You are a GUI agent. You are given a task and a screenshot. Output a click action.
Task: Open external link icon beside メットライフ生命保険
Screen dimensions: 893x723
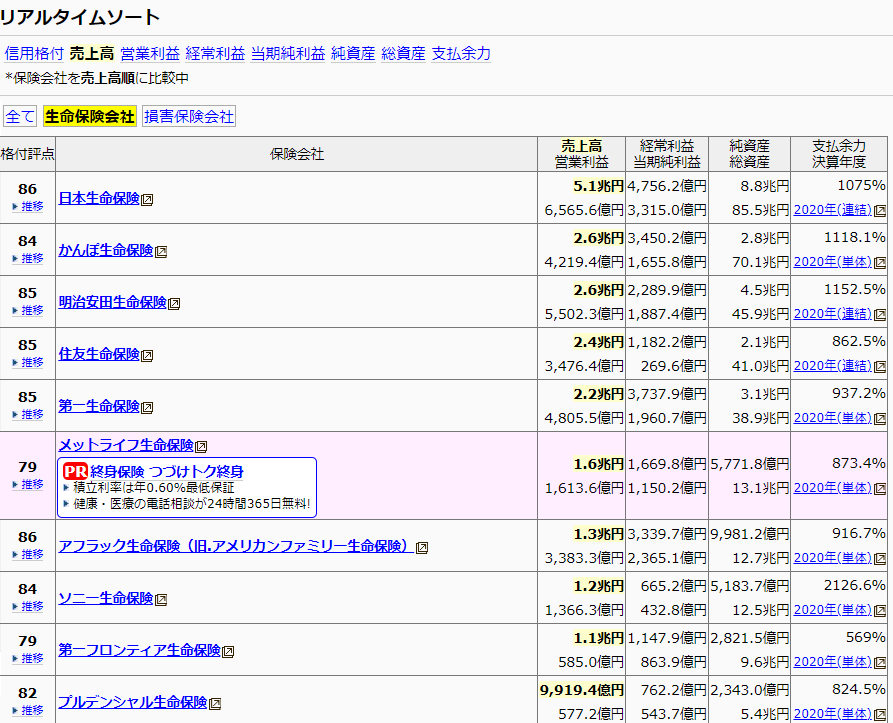pos(201,446)
